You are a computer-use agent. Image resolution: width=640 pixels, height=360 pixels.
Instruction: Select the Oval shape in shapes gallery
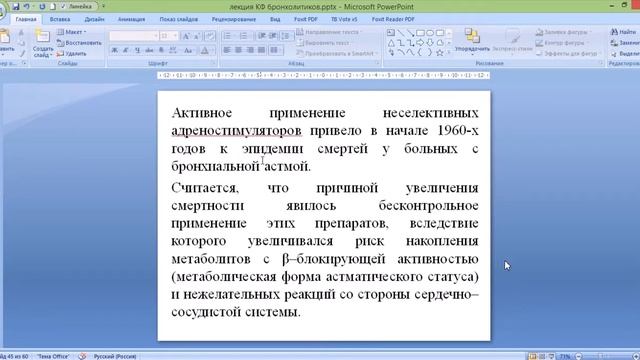click(430, 33)
